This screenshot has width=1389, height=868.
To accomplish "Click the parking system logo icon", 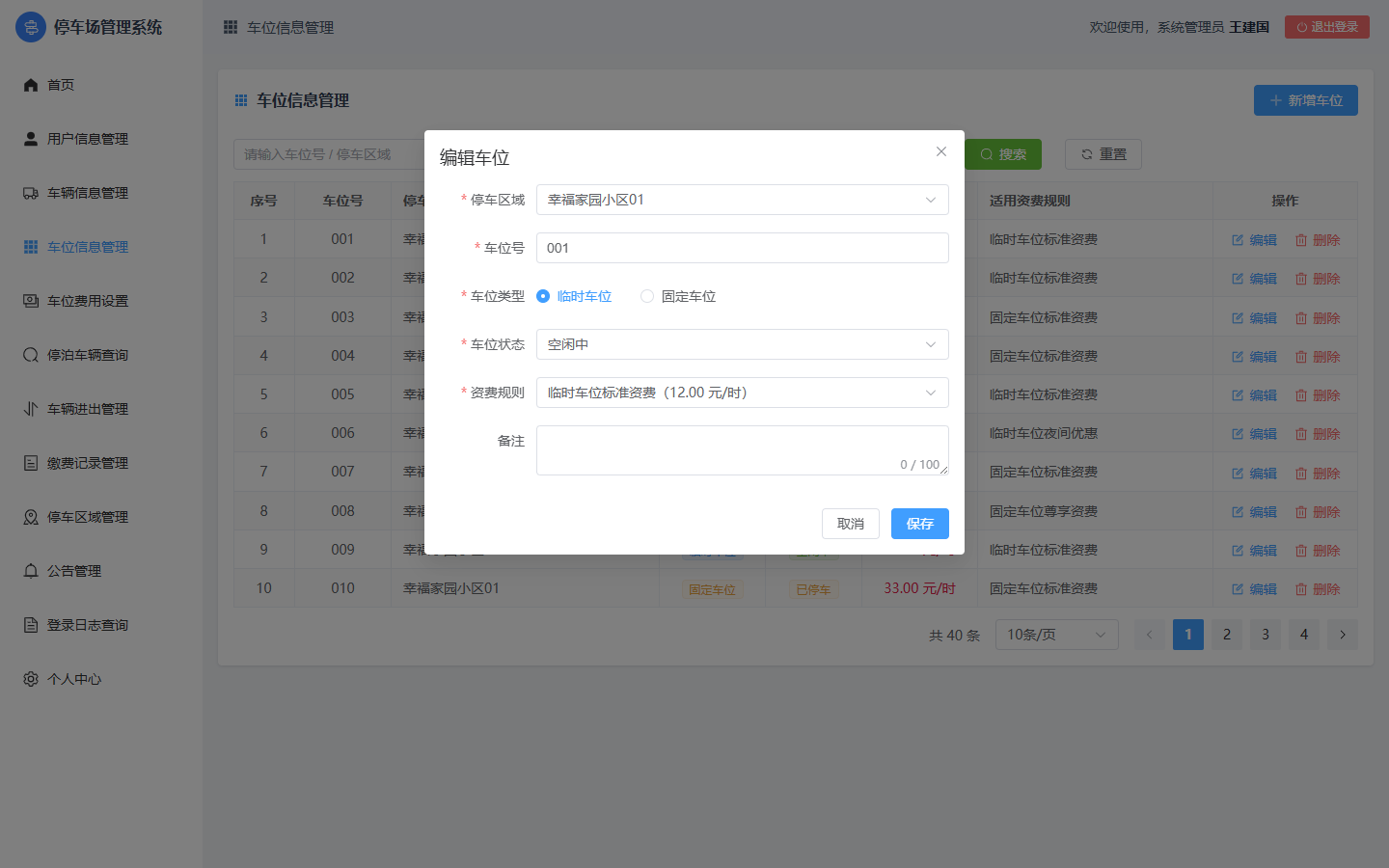I will coord(31,27).
